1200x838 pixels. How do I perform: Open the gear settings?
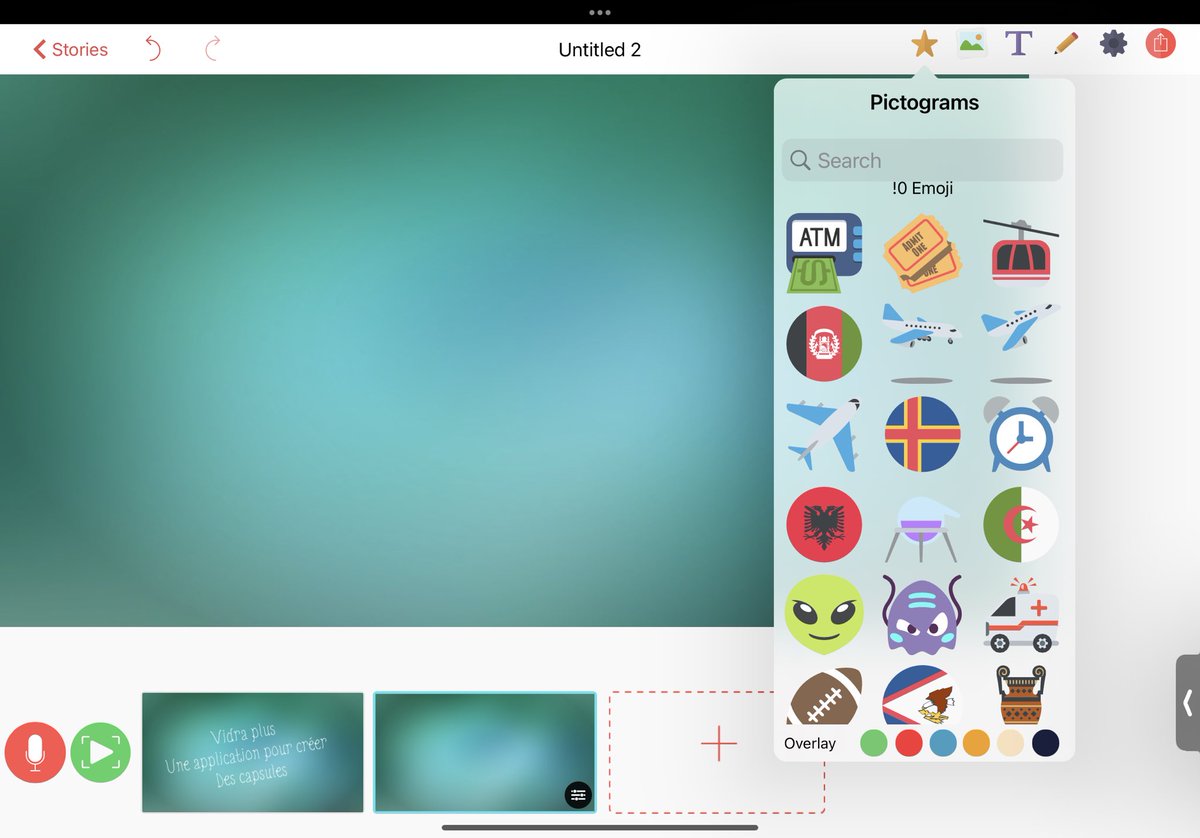click(x=1113, y=44)
